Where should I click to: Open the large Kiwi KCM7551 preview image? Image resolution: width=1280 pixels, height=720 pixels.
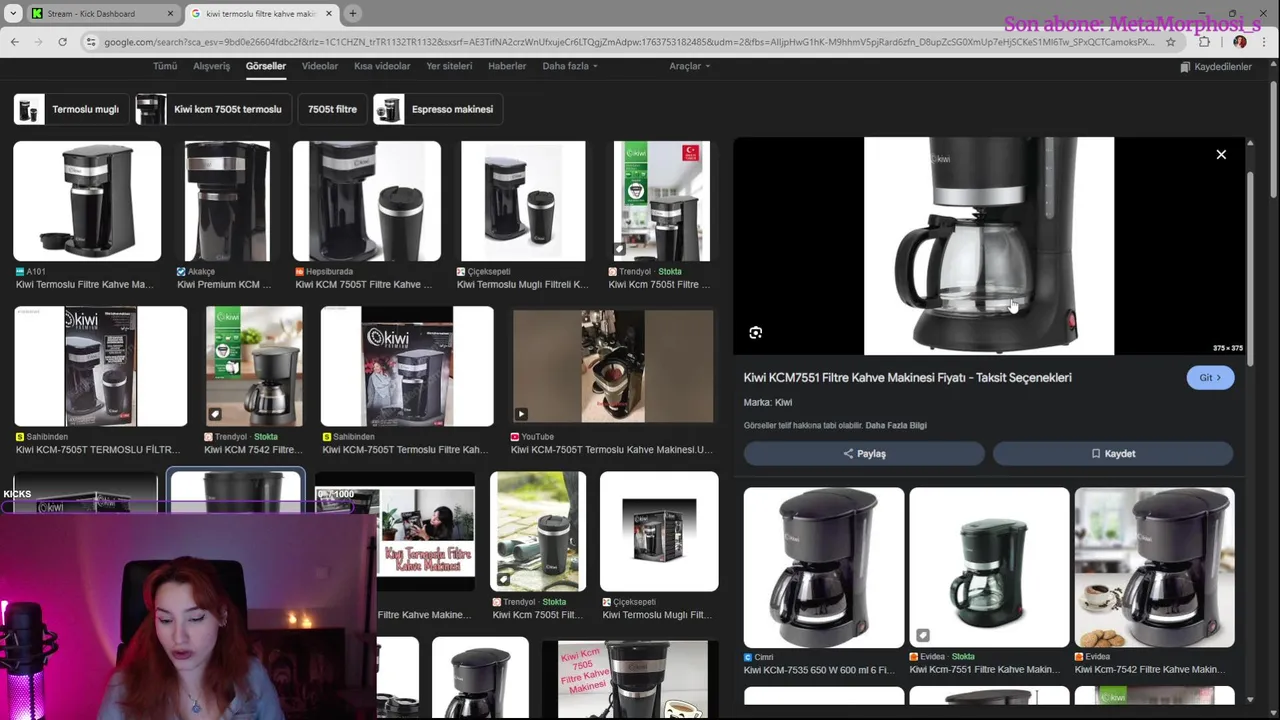[x=989, y=246]
